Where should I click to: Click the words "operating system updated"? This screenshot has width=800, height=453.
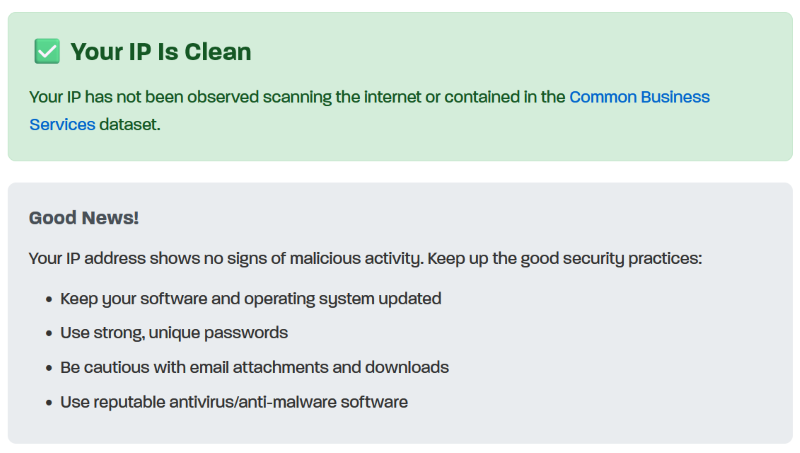[348, 298]
